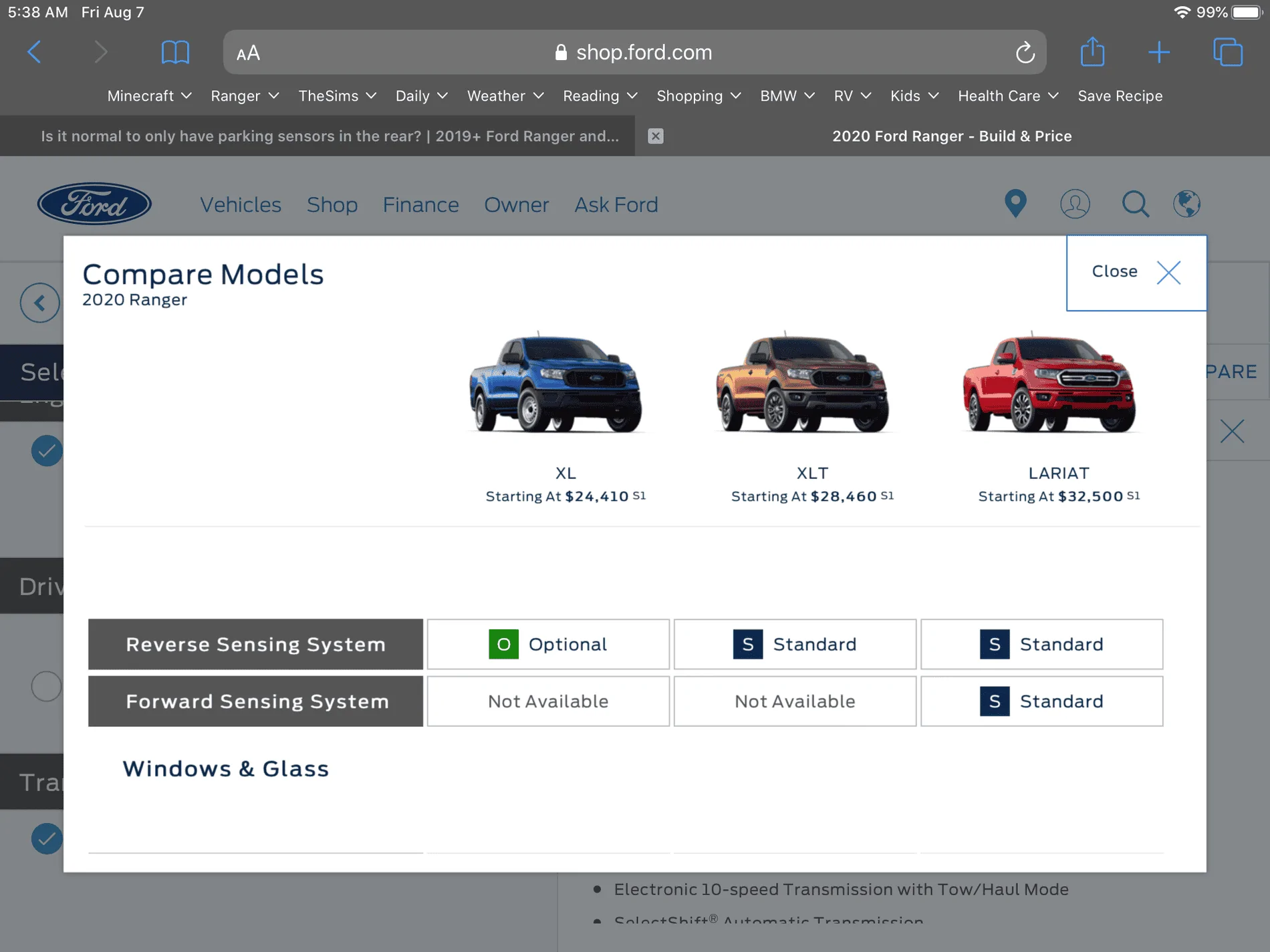Open the Owner menu

[x=517, y=204]
